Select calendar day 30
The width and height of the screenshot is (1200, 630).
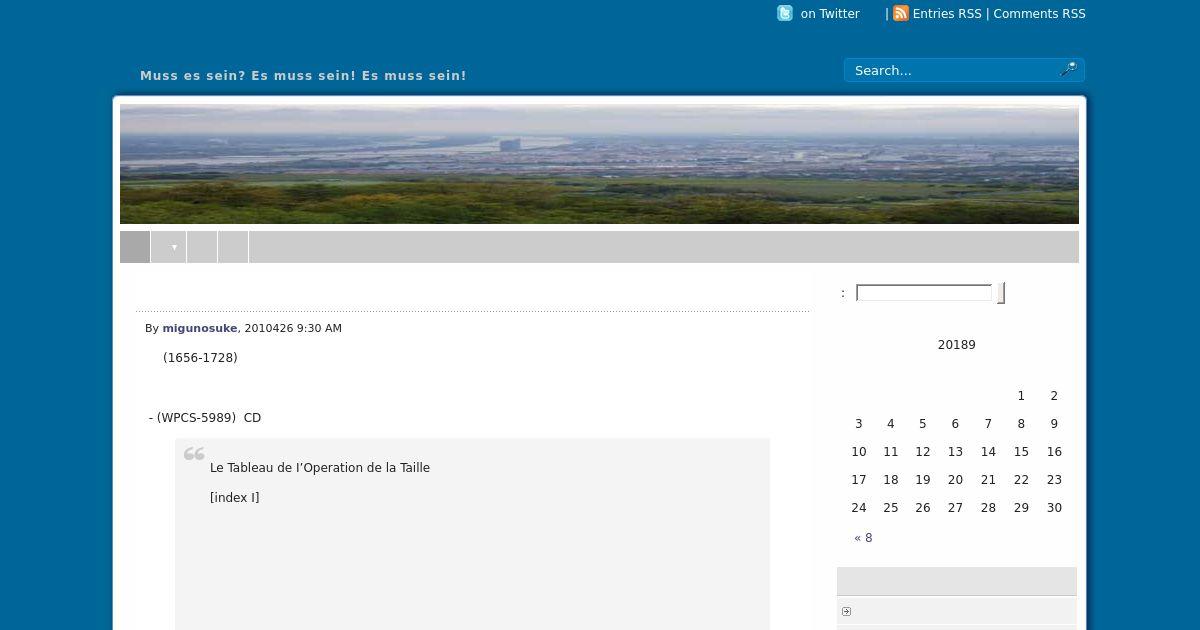coord(1054,508)
